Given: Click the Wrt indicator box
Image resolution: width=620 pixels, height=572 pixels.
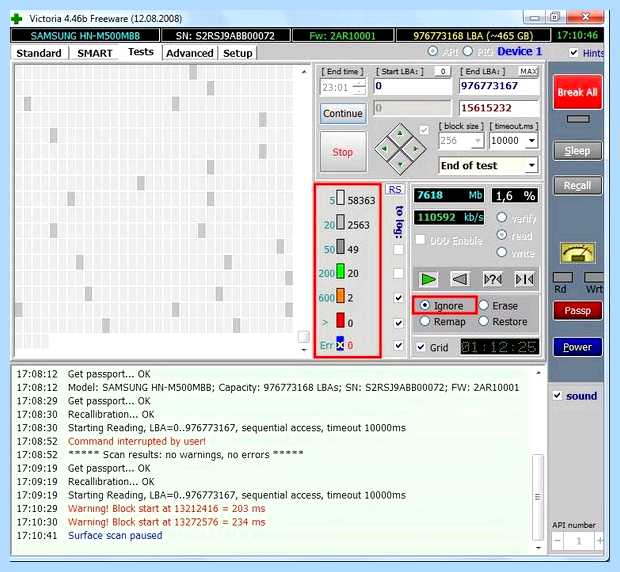Looking at the screenshot, I should [x=594, y=277].
